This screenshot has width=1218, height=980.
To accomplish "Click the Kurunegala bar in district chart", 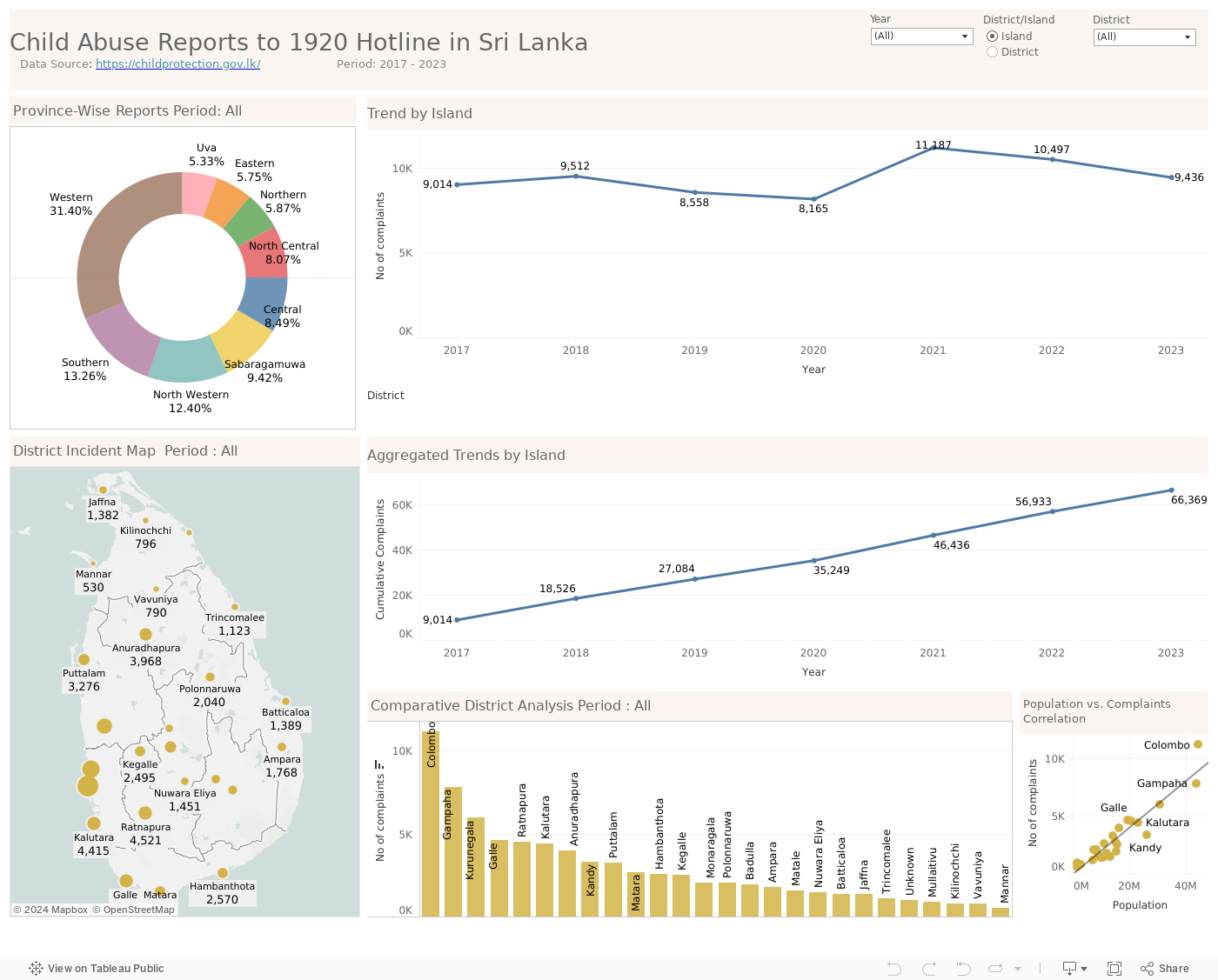I will 476,867.
